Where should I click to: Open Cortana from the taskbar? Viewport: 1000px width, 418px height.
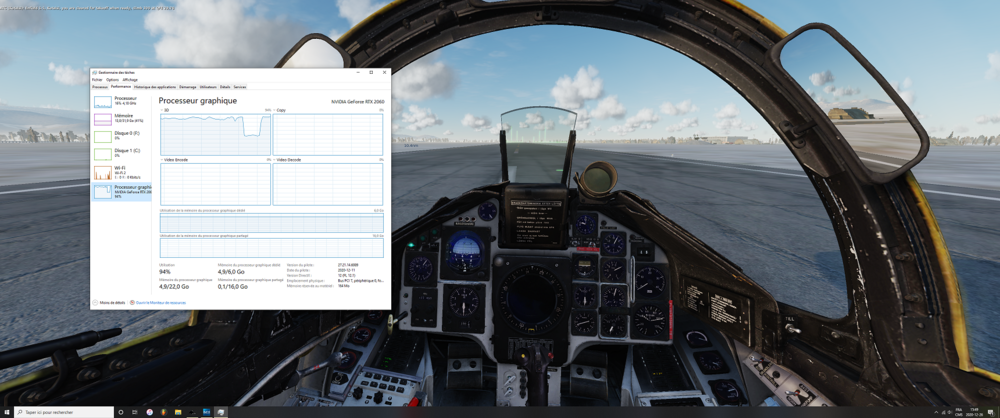121,412
